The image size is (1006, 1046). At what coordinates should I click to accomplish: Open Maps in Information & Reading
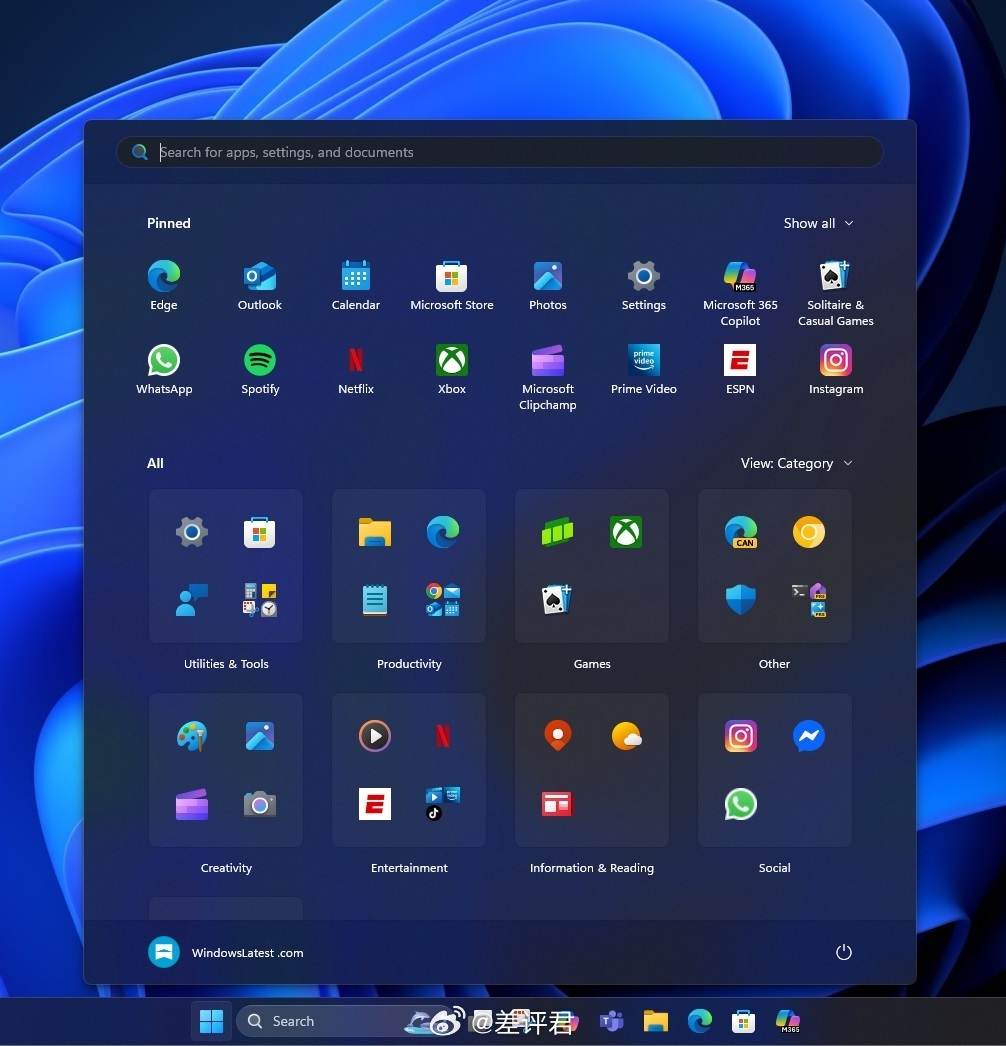(x=558, y=736)
